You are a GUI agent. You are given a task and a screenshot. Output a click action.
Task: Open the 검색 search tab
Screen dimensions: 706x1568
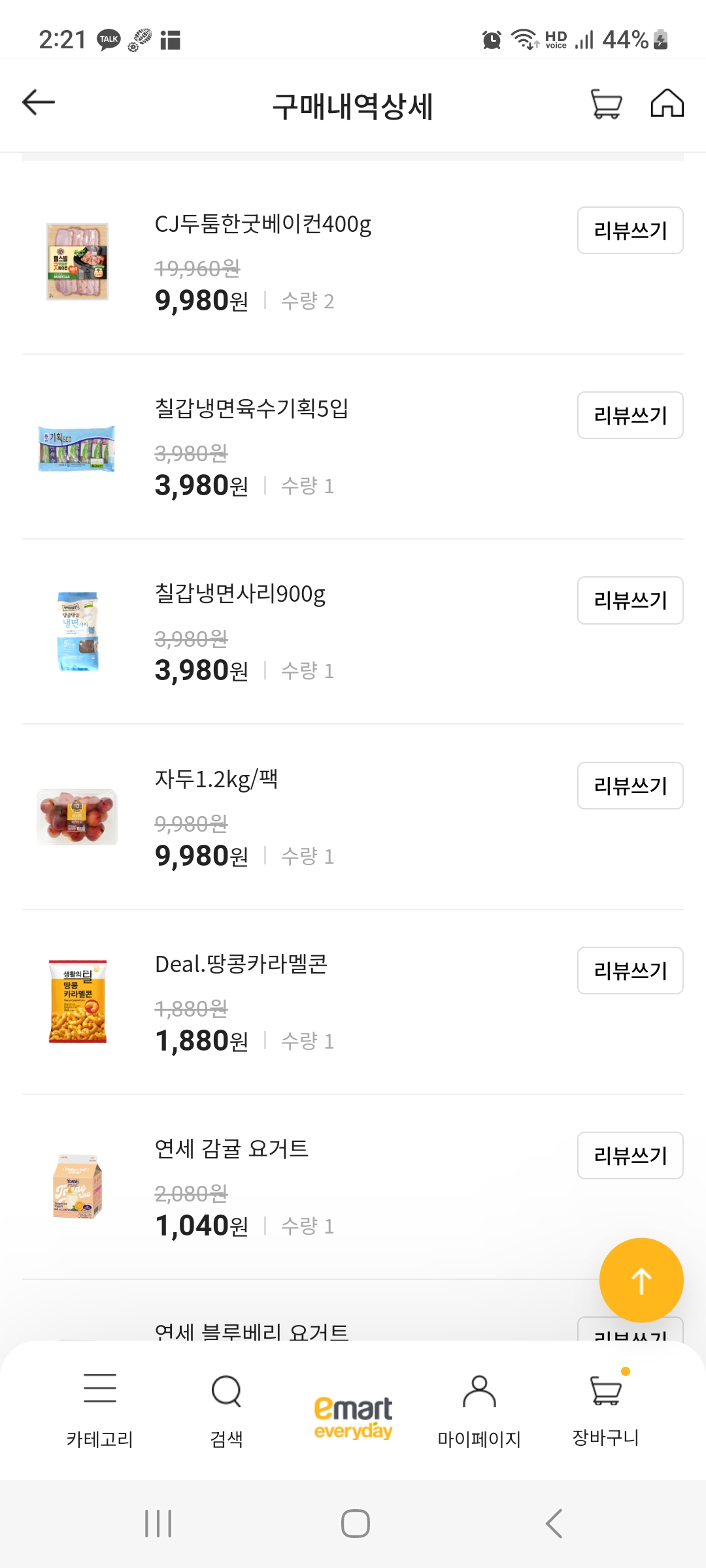(x=226, y=1411)
